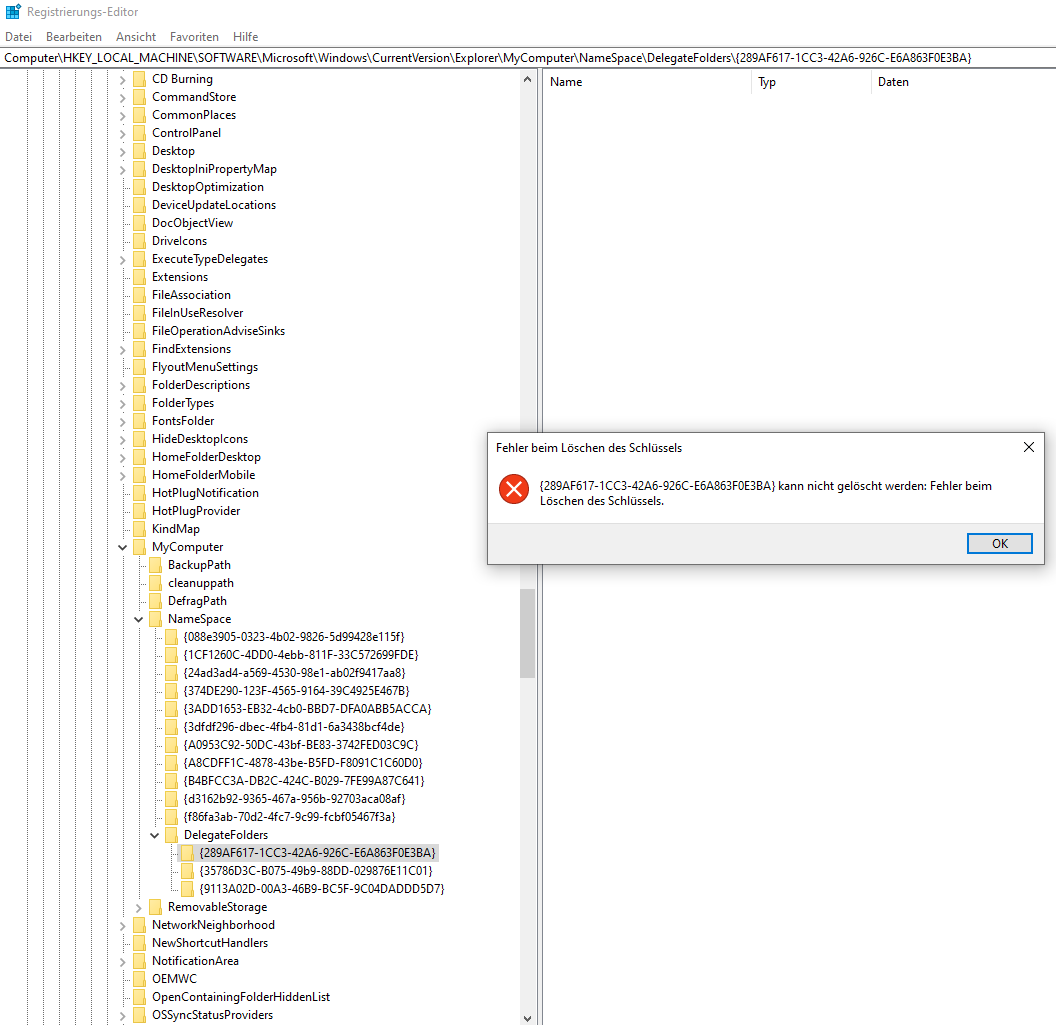Collapse the NameSpace tree node

tap(138, 618)
